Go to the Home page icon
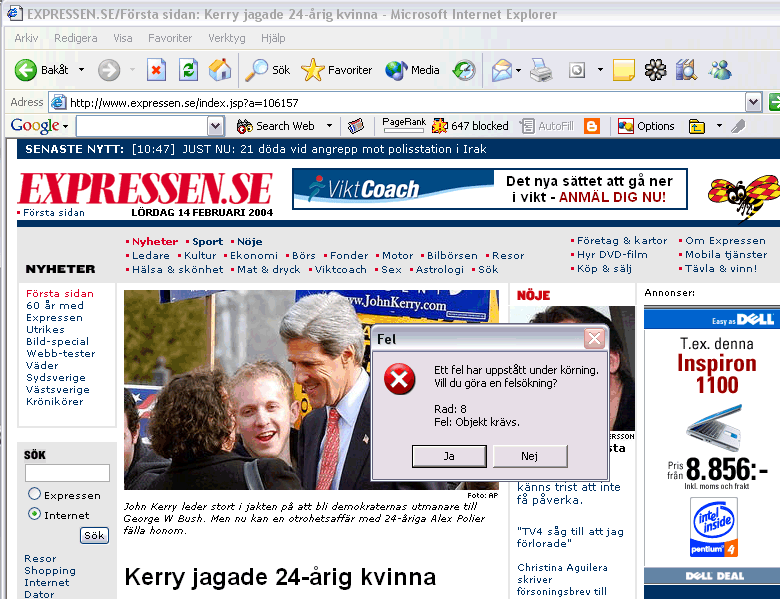780x599 pixels. click(x=219, y=70)
